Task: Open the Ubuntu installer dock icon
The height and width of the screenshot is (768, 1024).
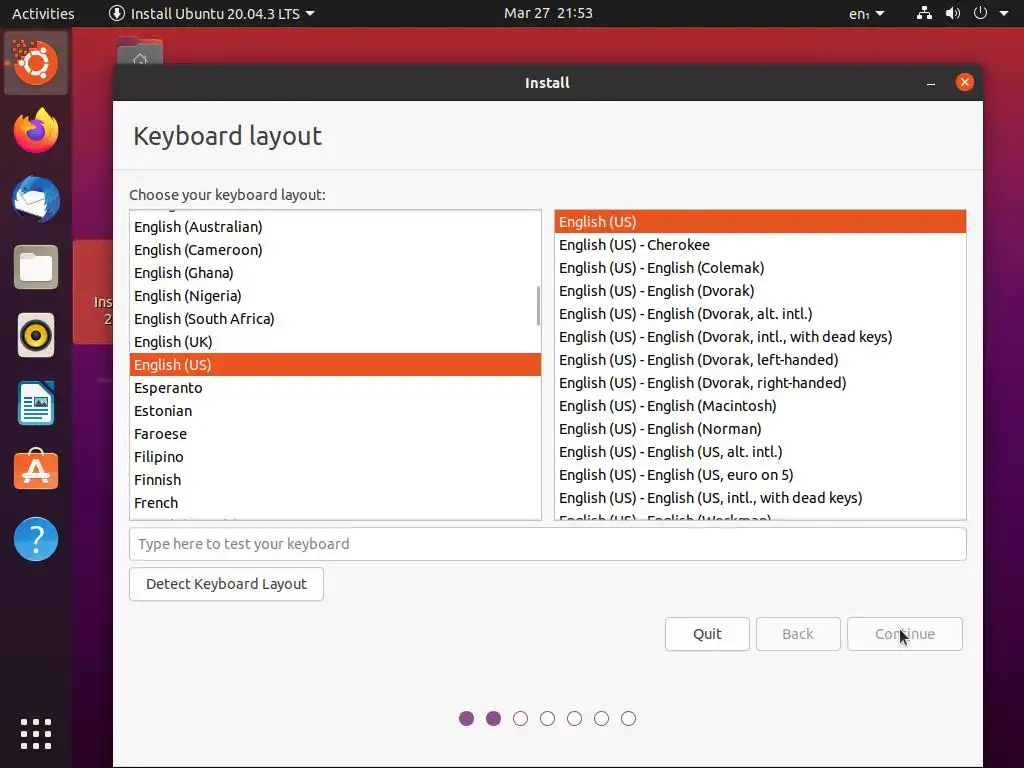Action: point(36,63)
